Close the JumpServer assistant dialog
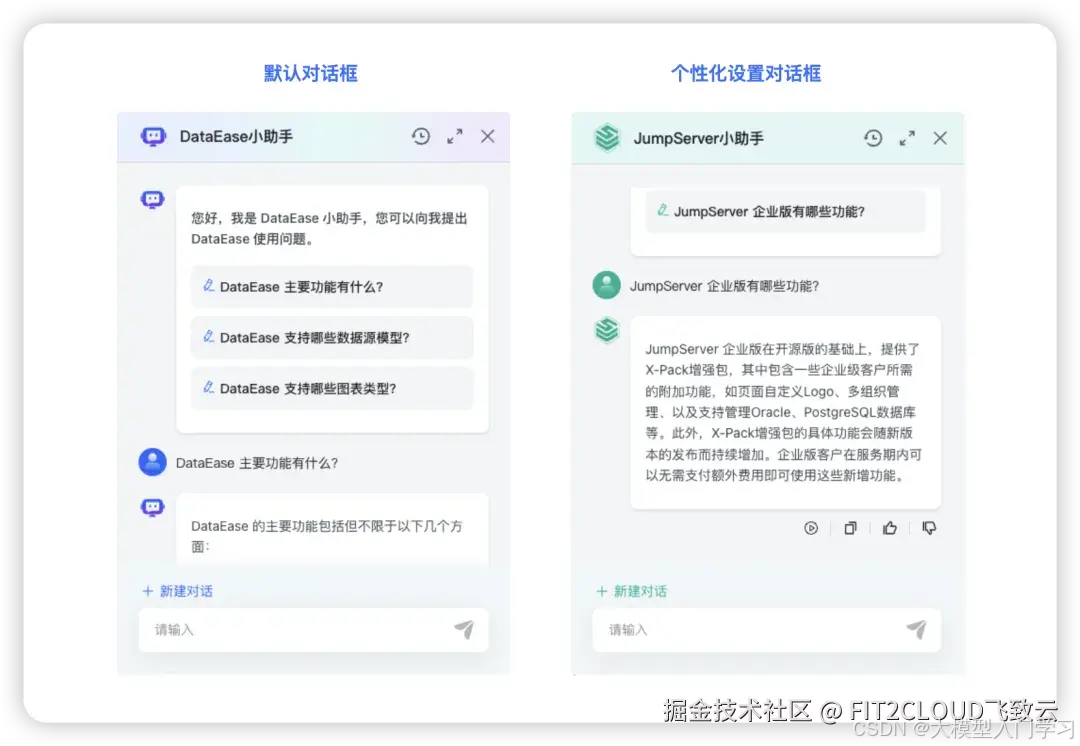1080x746 pixels. coord(940,138)
